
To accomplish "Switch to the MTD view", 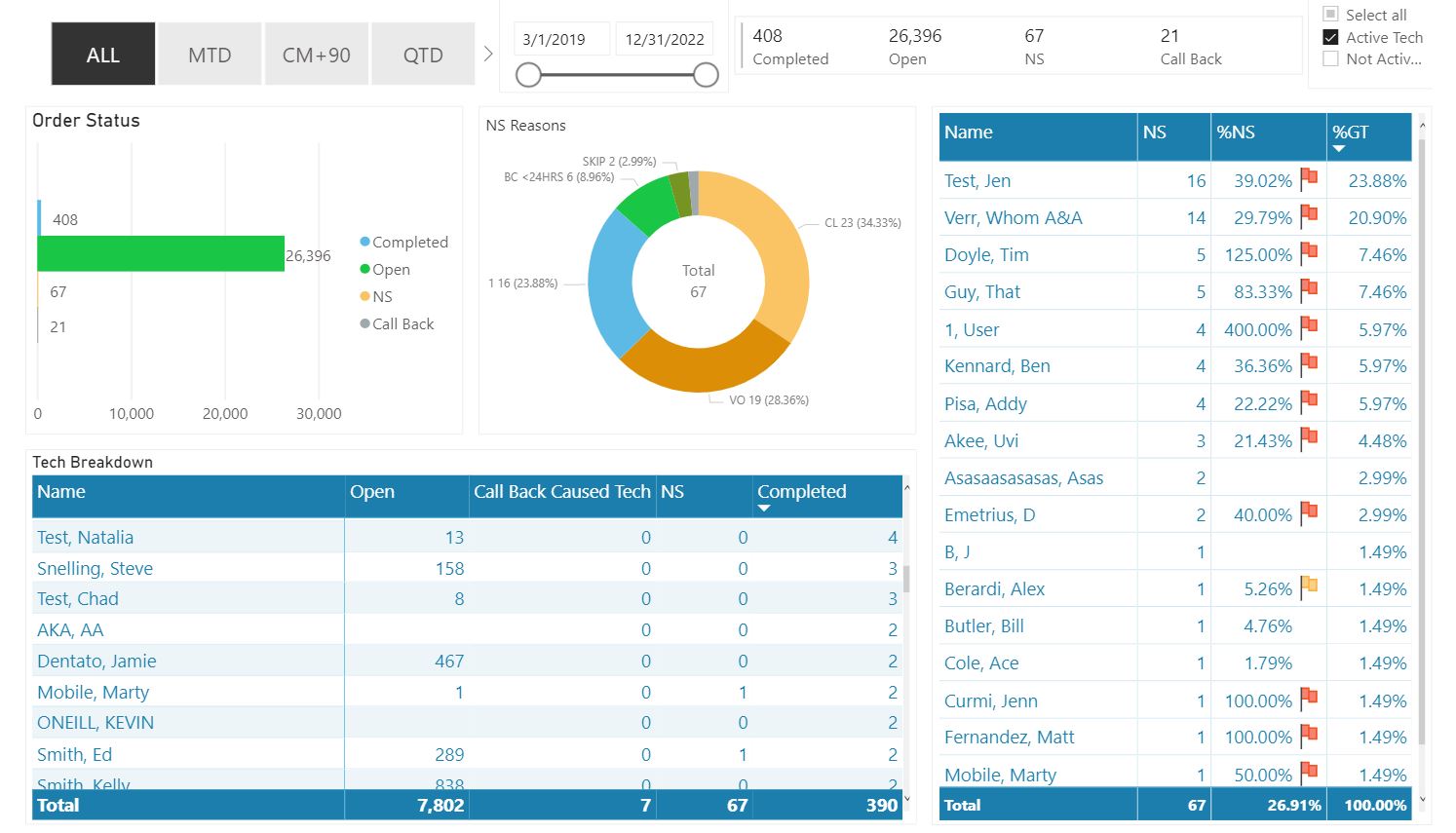I will [209, 54].
